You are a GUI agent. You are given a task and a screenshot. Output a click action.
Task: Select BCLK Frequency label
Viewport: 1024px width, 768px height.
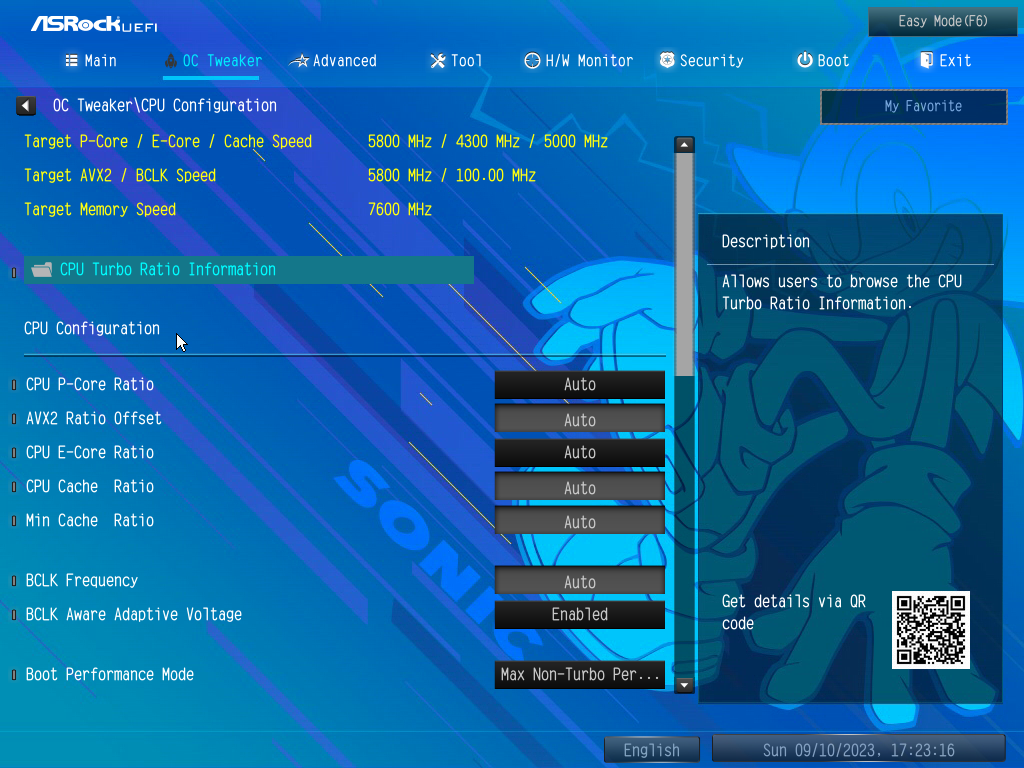pos(82,581)
